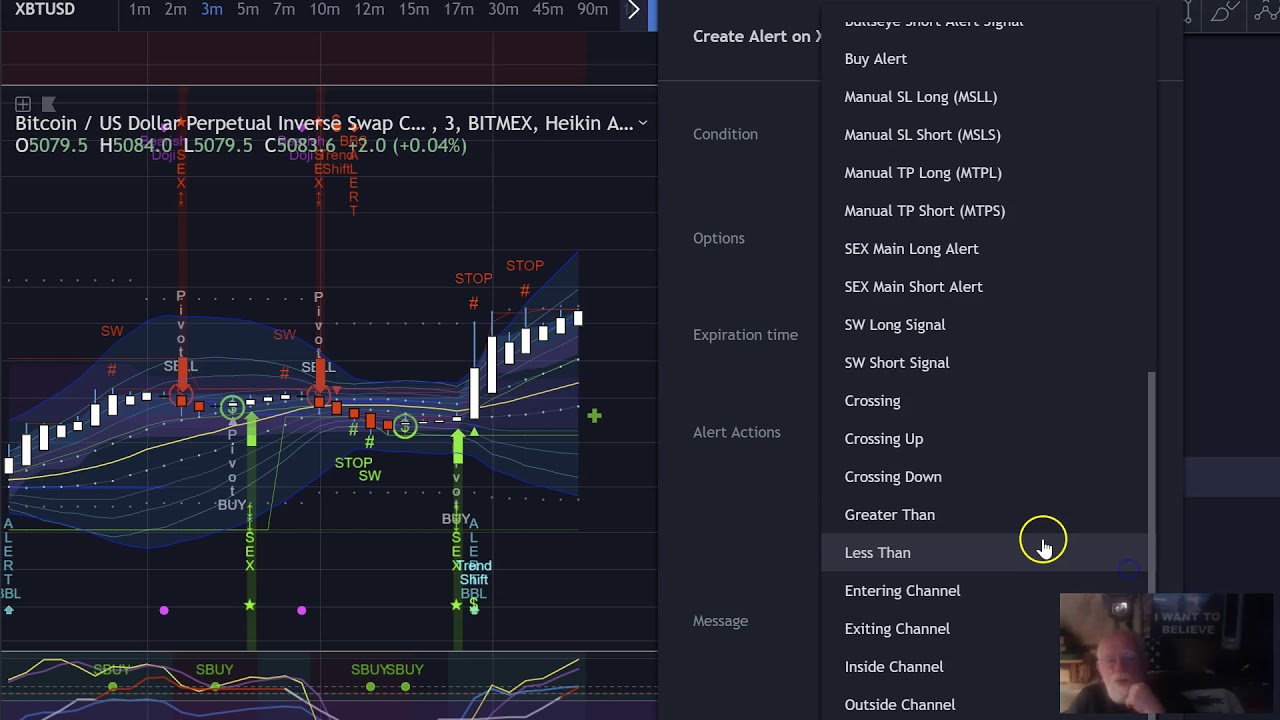Switch to the 30m timeframe
This screenshot has height=720, width=1280.
point(503,10)
